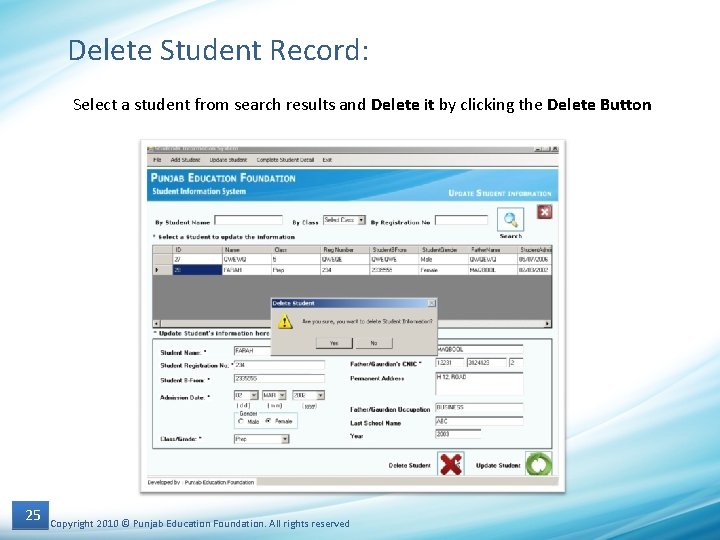Viewport: 720px width, 540px height.
Task: Open the Update Student menu
Action: click(x=228, y=160)
